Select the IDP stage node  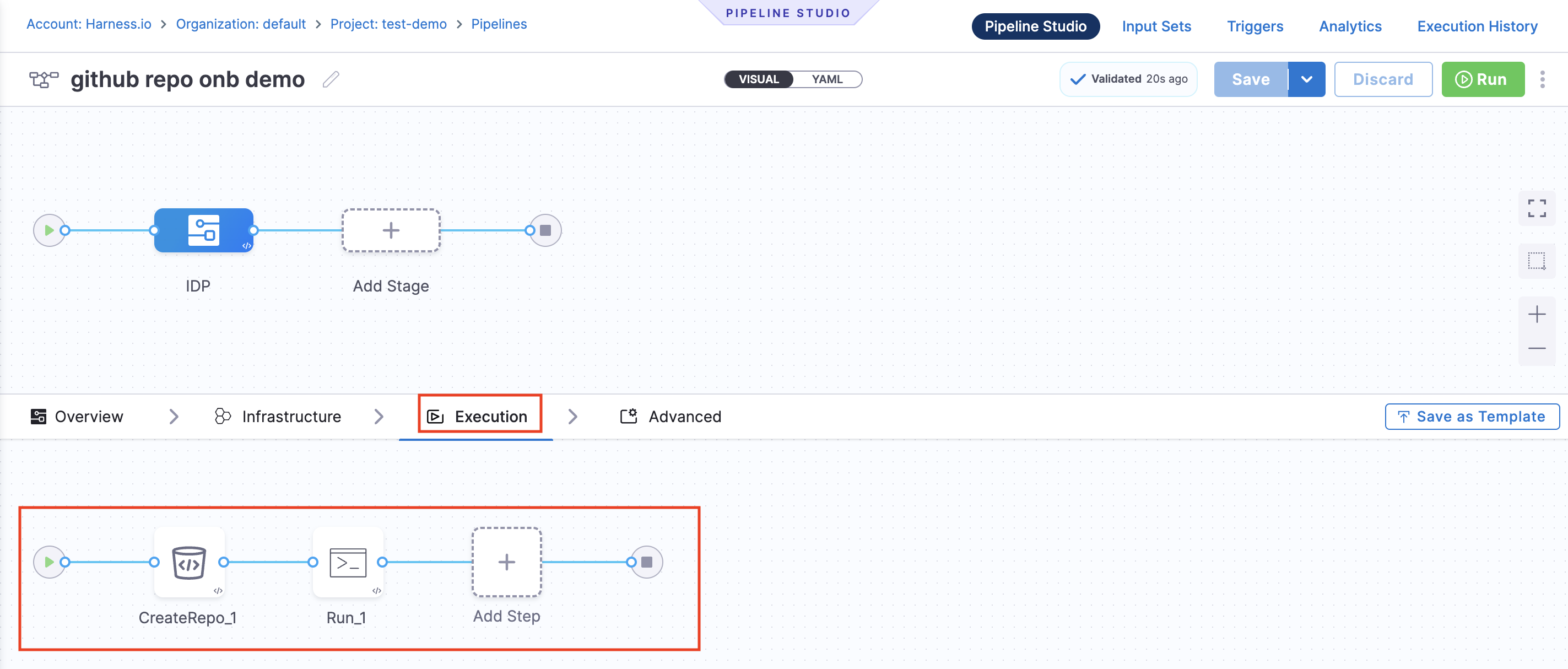click(x=203, y=230)
